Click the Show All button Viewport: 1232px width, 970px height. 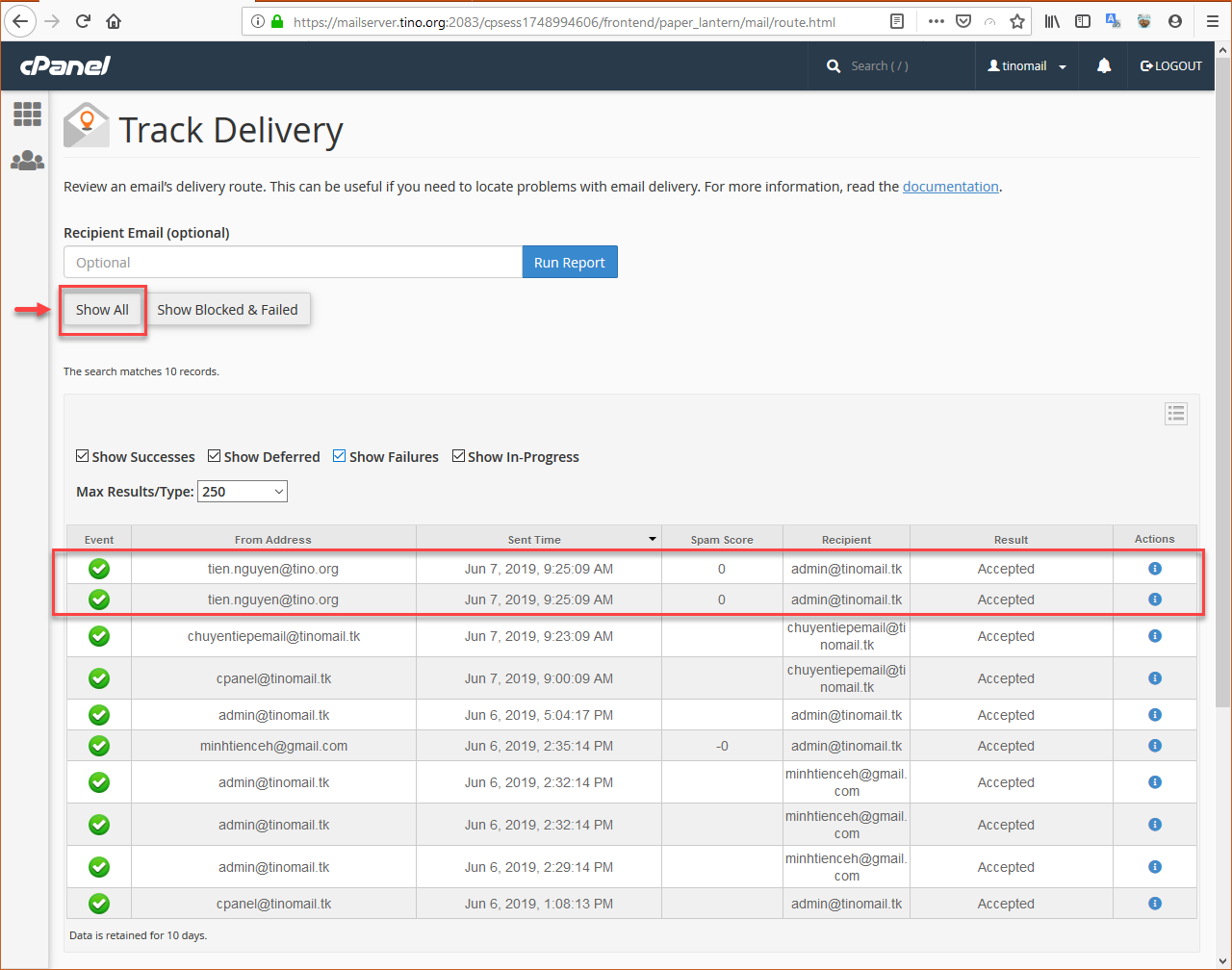click(102, 310)
